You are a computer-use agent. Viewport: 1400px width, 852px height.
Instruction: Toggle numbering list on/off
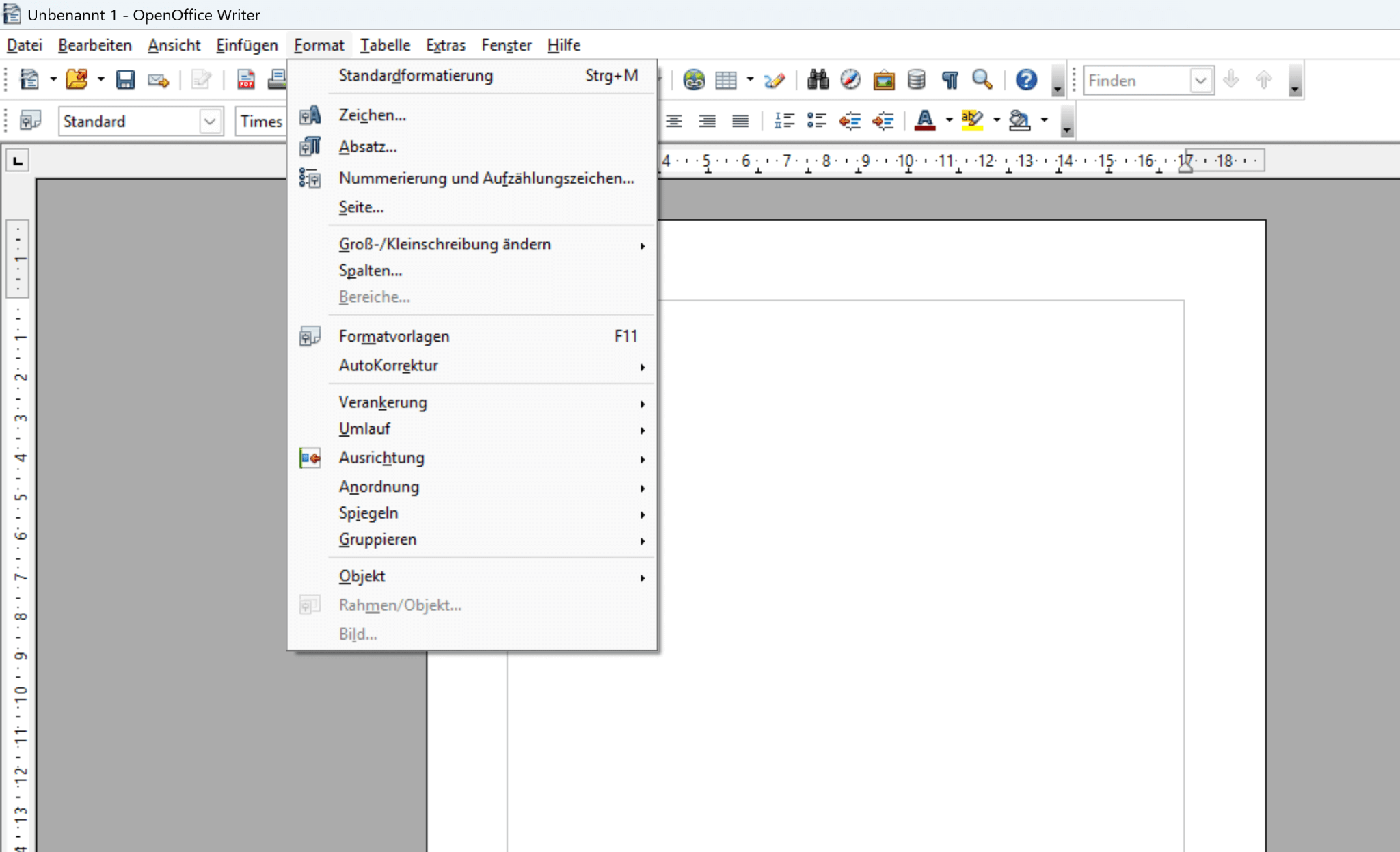784,121
